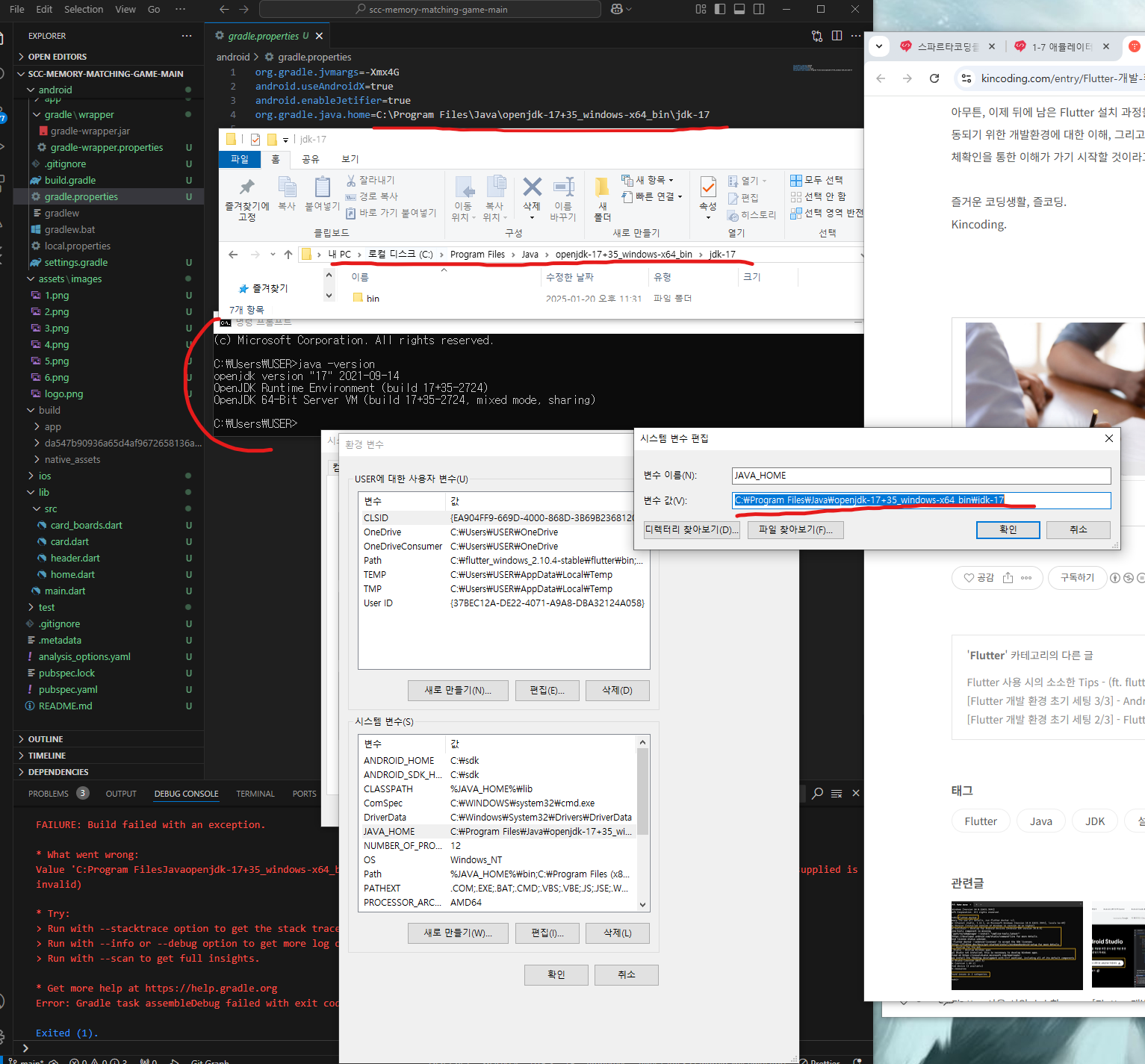The height and width of the screenshot is (1064, 1145).
Task: Click the 변수 이름 (variable name) field
Action: (921, 476)
